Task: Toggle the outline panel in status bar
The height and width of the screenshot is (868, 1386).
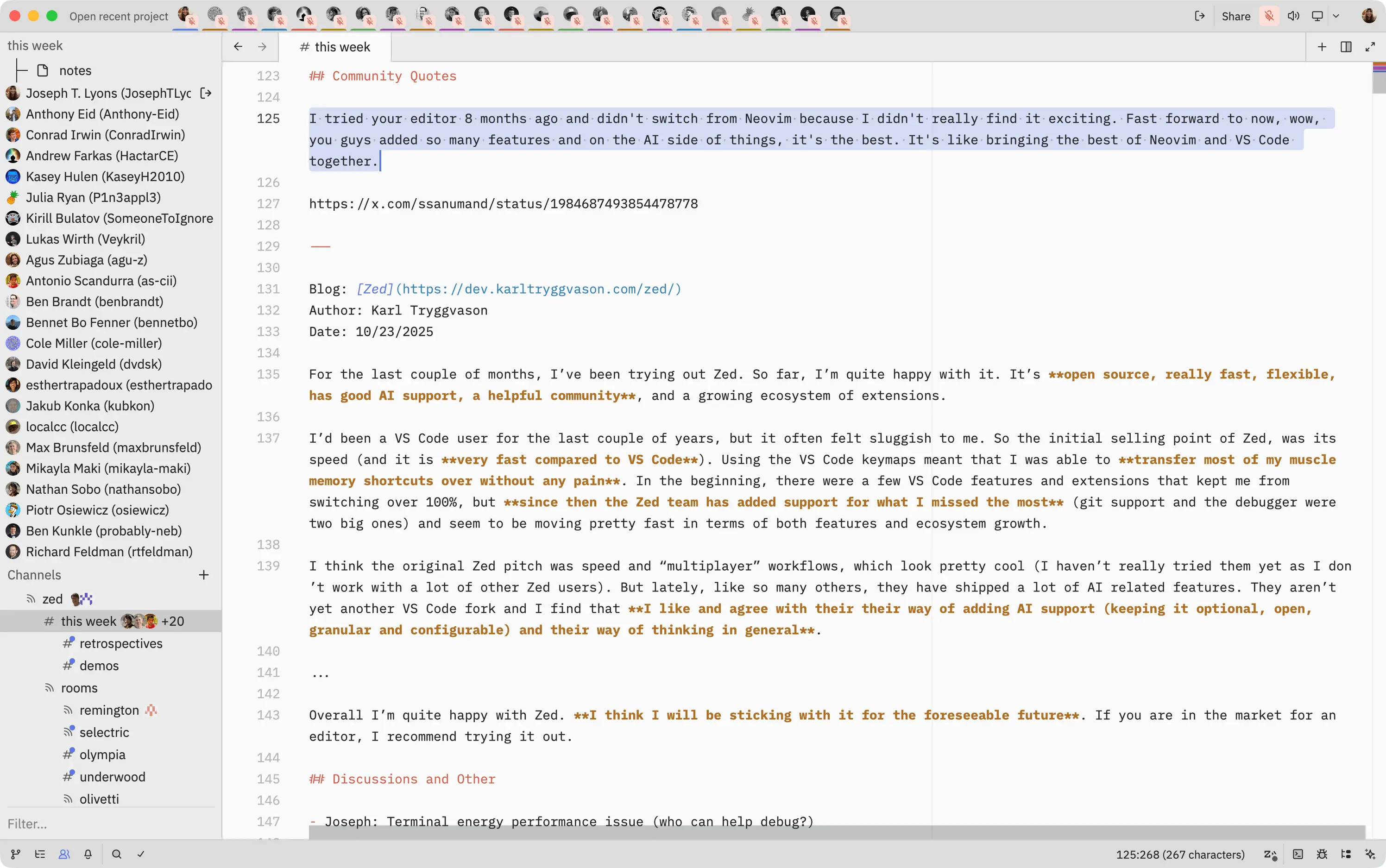Action: [40, 854]
